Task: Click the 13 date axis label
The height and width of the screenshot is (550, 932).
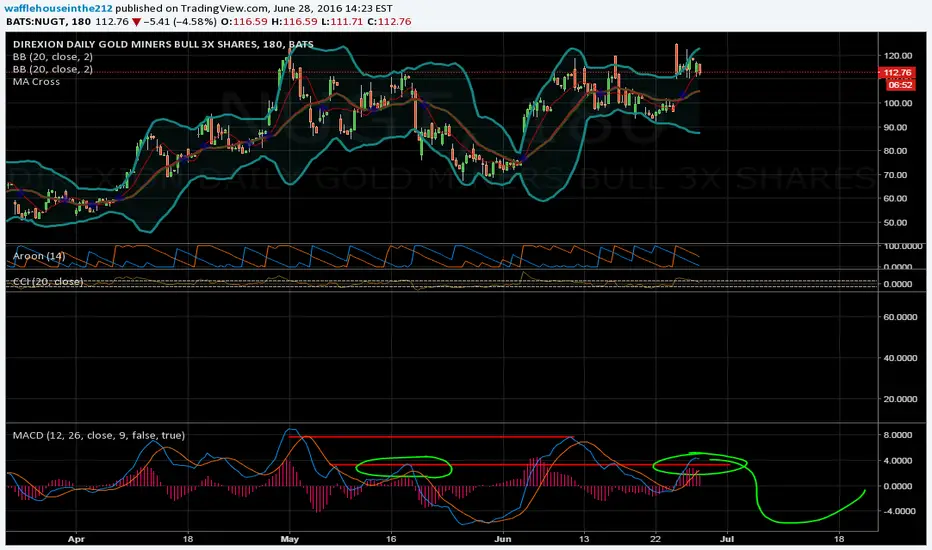Action: (x=584, y=539)
